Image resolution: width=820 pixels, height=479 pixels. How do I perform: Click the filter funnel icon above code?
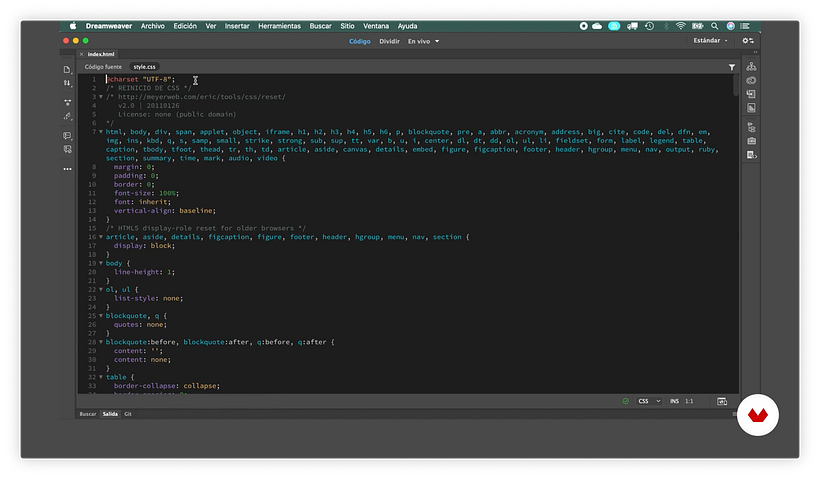point(732,67)
